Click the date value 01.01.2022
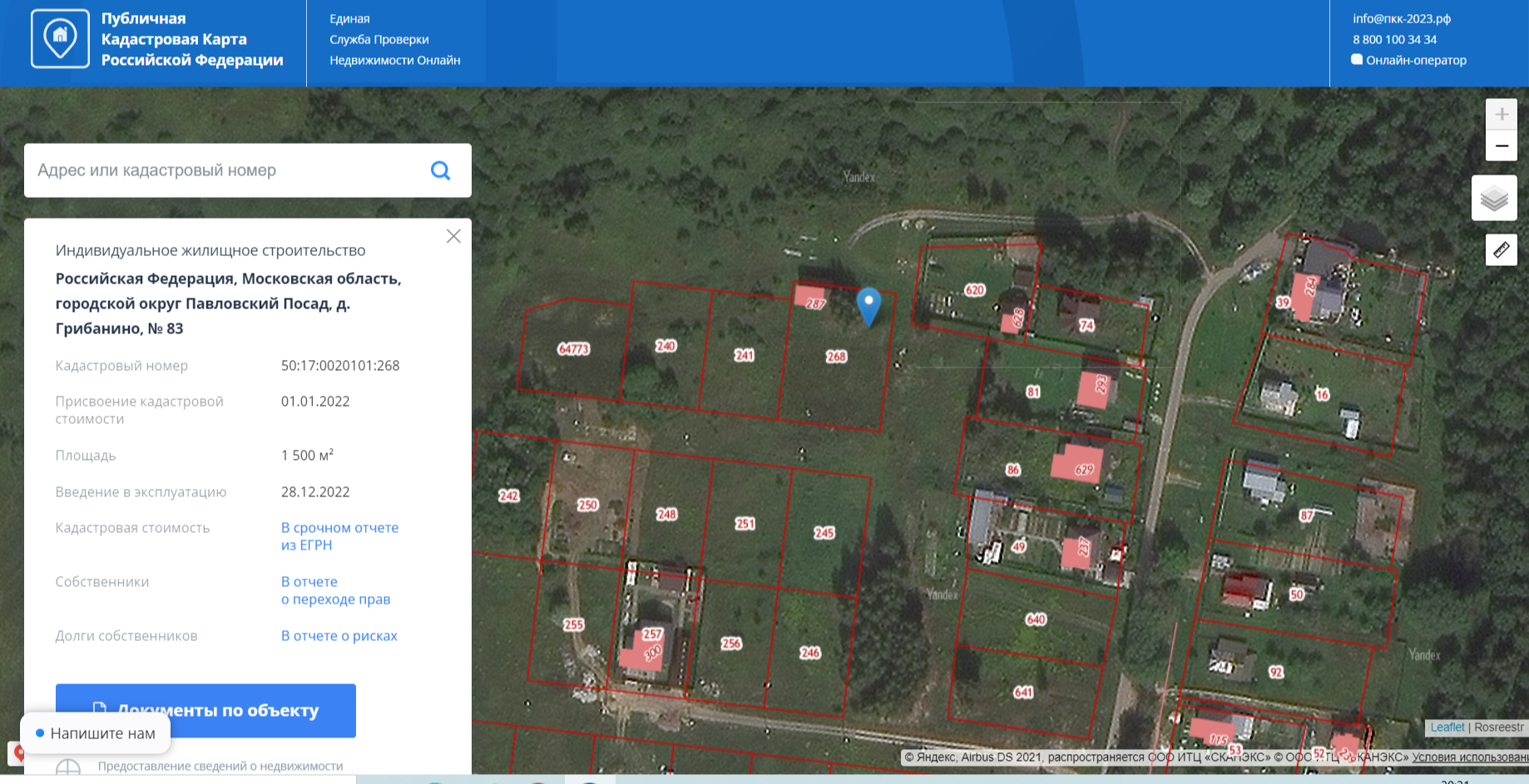The width and height of the screenshot is (1529, 784). click(x=315, y=402)
